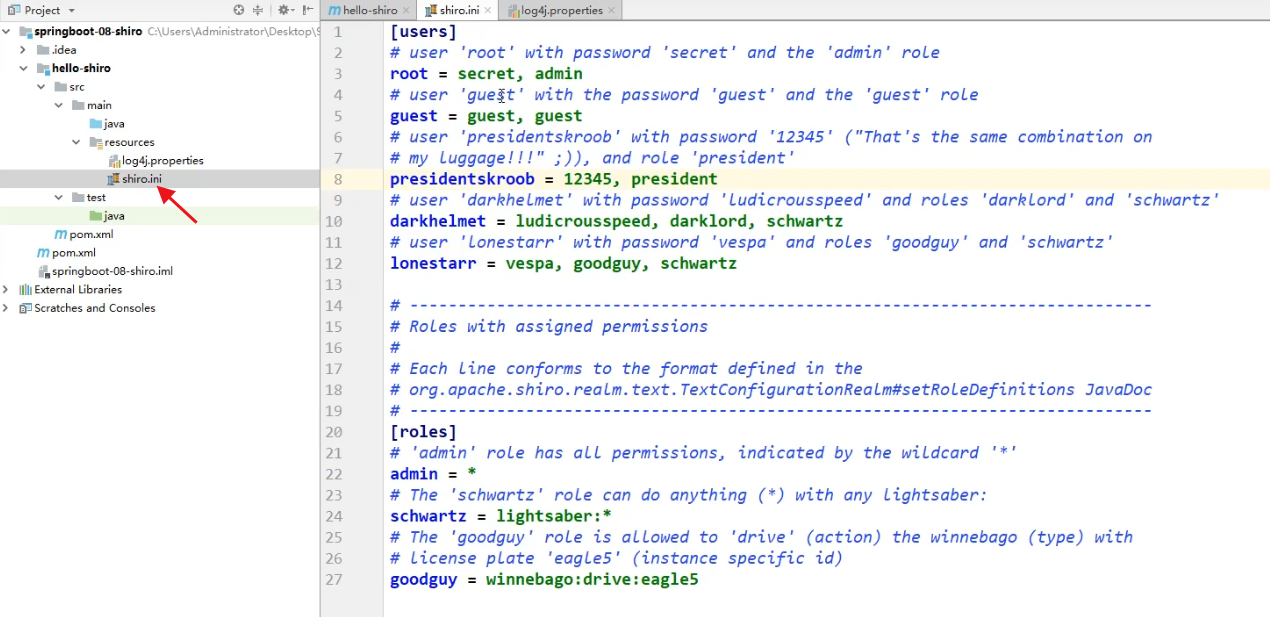This screenshot has height=617, width=1270.
Task: Select the java folder under test
Action: coord(114,216)
